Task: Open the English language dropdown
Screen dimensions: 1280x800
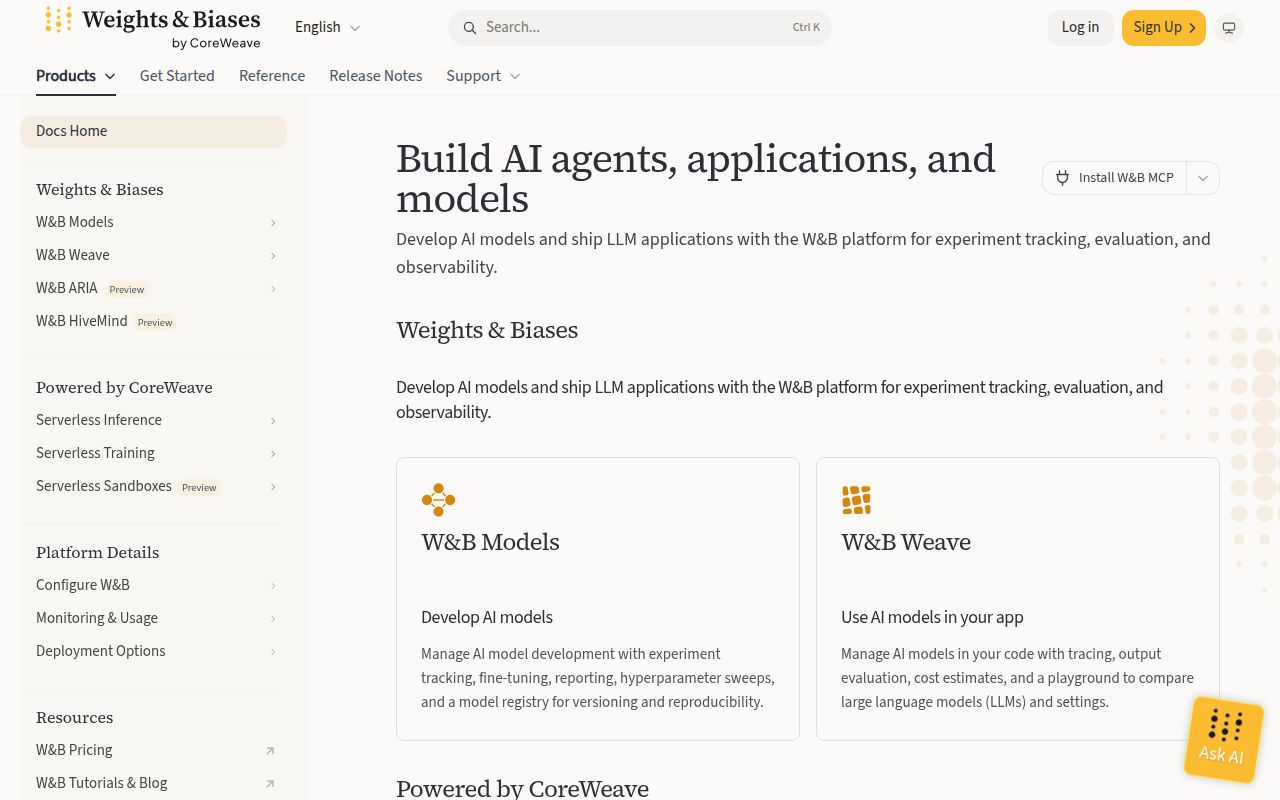Action: [327, 28]
